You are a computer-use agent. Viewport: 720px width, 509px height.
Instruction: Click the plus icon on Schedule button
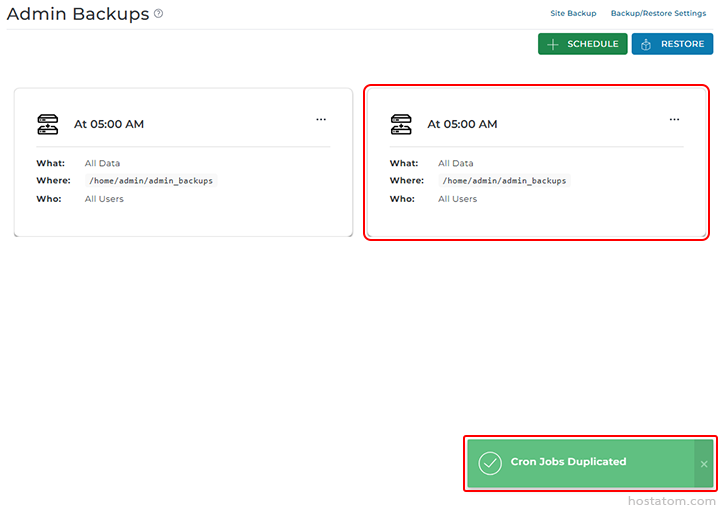553,44
